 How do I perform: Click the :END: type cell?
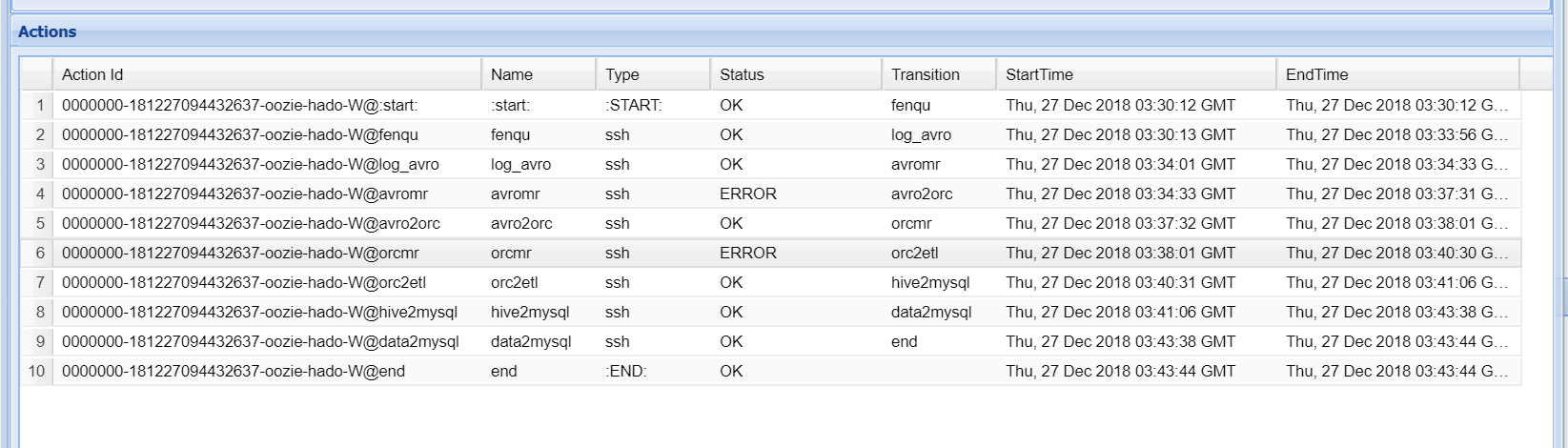[626, 371]
